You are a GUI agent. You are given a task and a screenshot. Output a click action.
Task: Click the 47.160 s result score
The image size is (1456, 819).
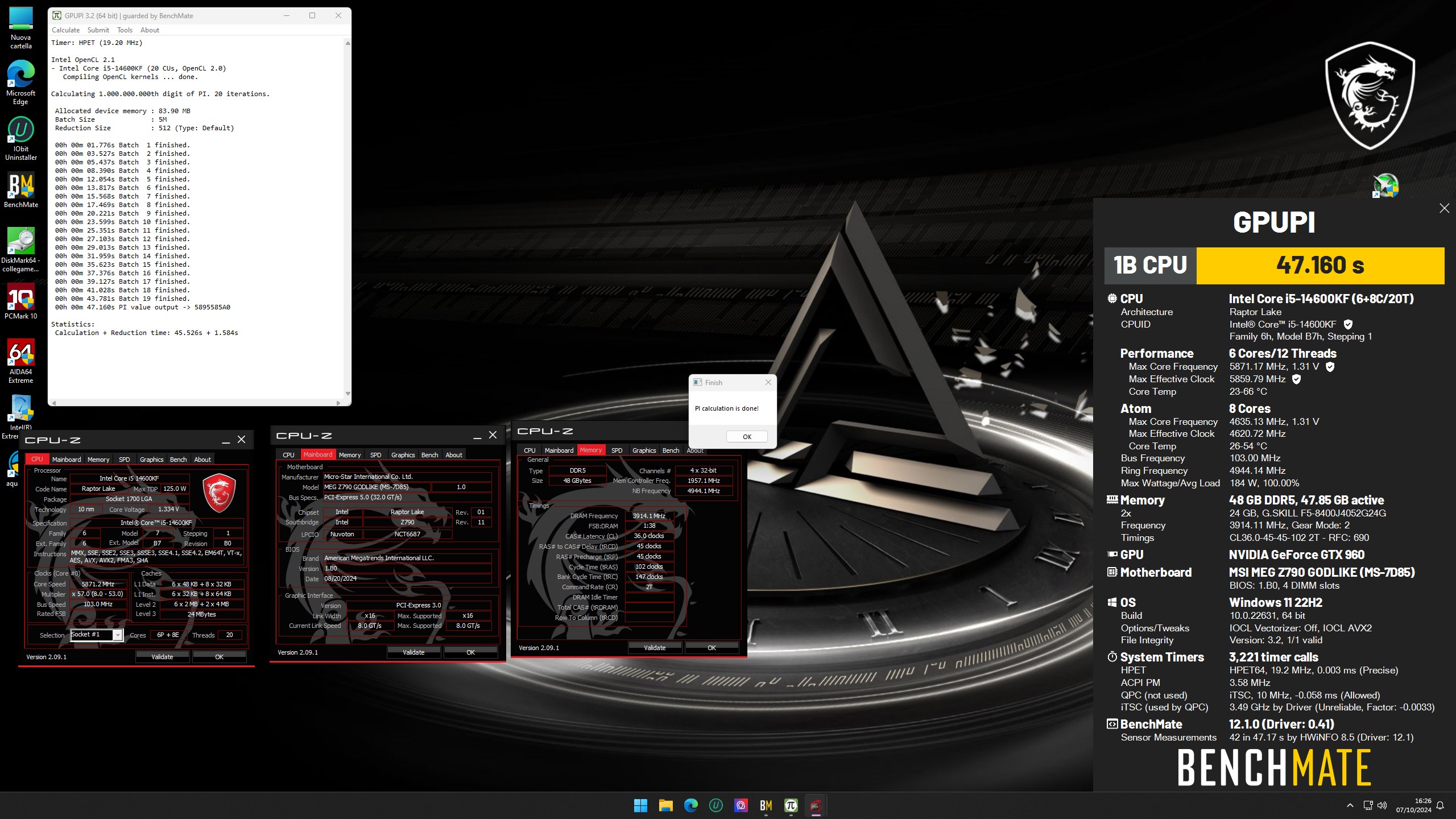tap(1319, 266)
